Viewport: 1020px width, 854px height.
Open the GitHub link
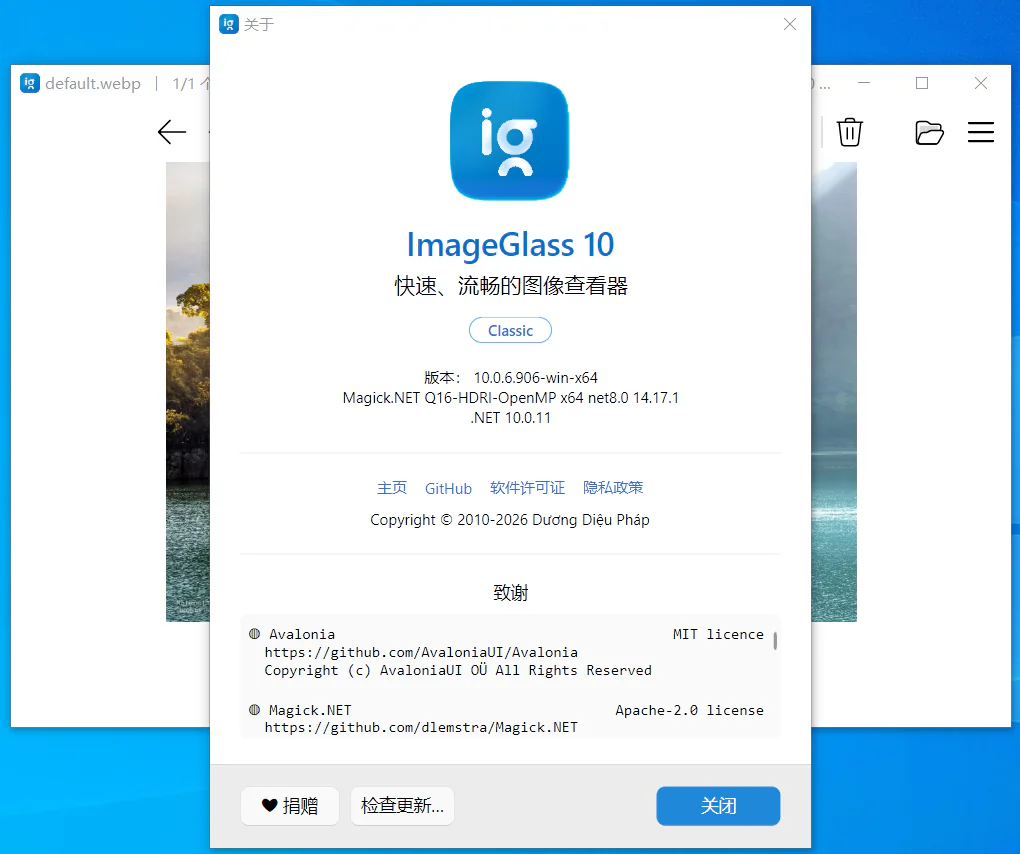click(448, 488)
